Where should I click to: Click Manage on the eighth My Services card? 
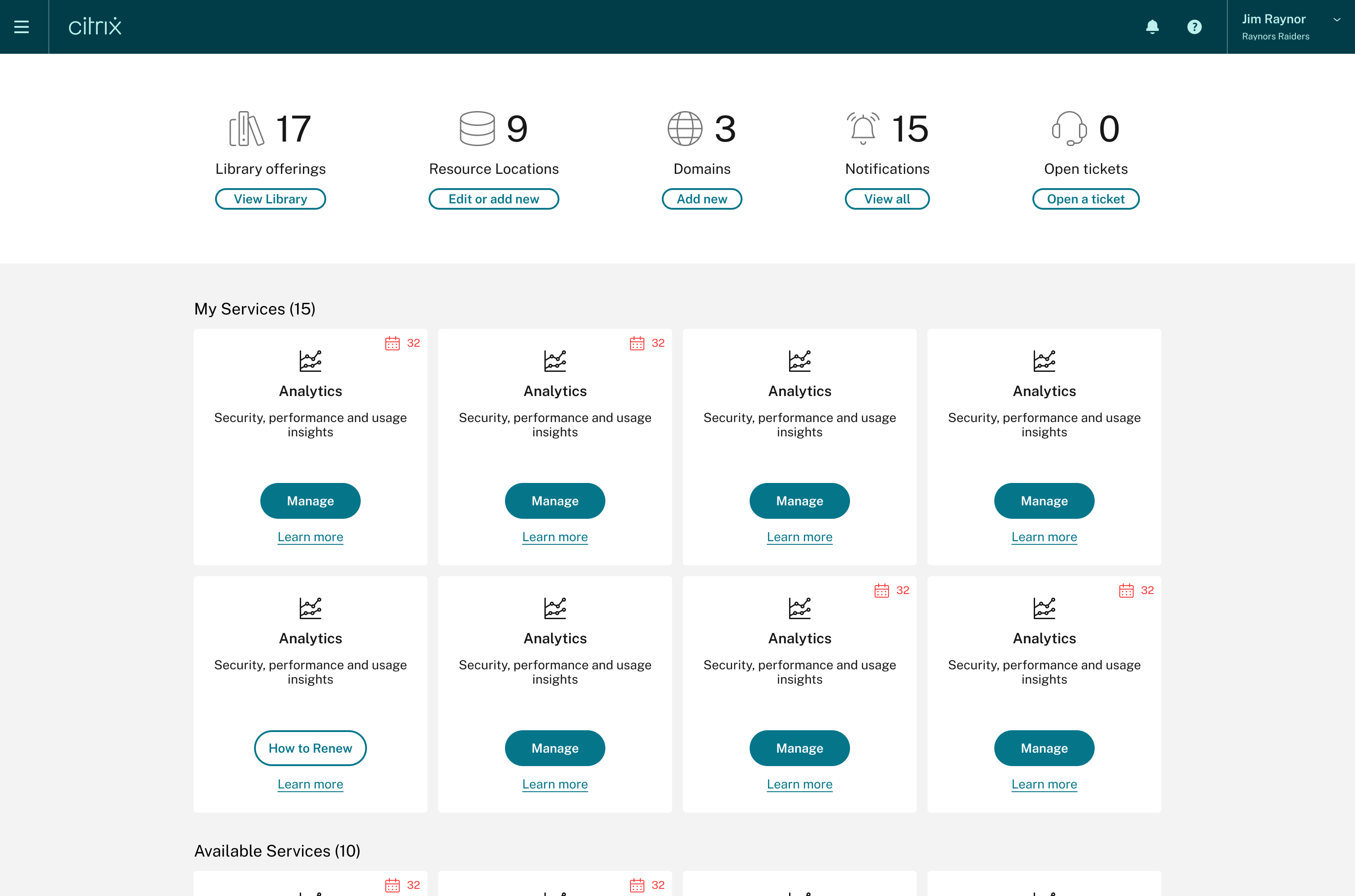(x=1044, y=748)
